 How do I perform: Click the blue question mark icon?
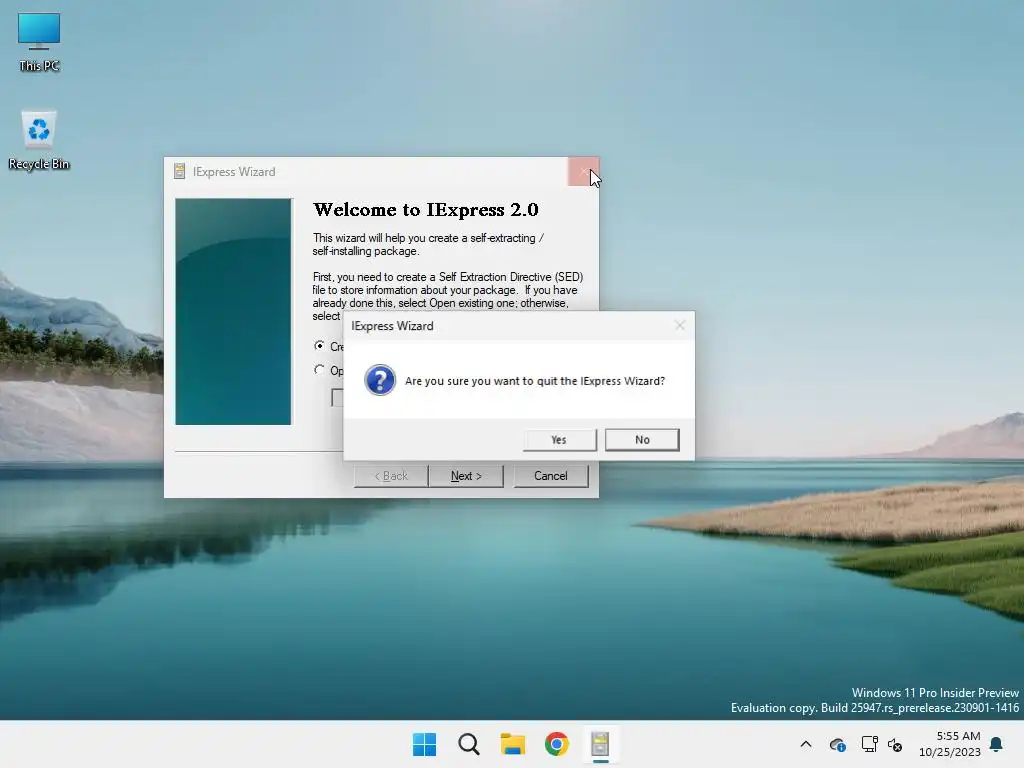380,380
